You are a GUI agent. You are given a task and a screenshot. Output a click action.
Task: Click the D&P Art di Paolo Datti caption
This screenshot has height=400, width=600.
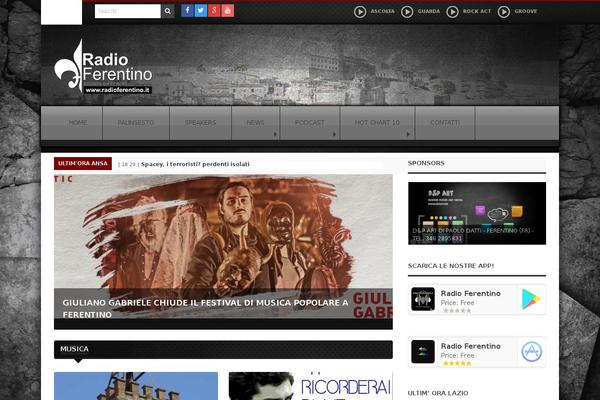click(x=473, y=234)
